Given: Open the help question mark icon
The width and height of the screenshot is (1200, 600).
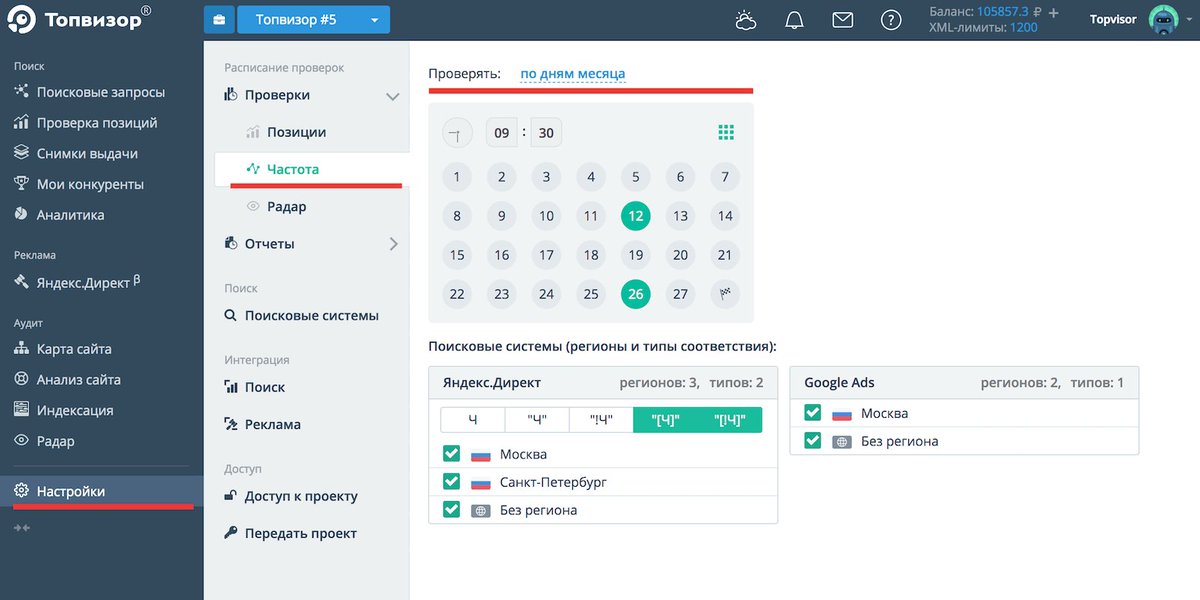Looking at the screenshot, I should pyautogui.click(x=891, y=19).
